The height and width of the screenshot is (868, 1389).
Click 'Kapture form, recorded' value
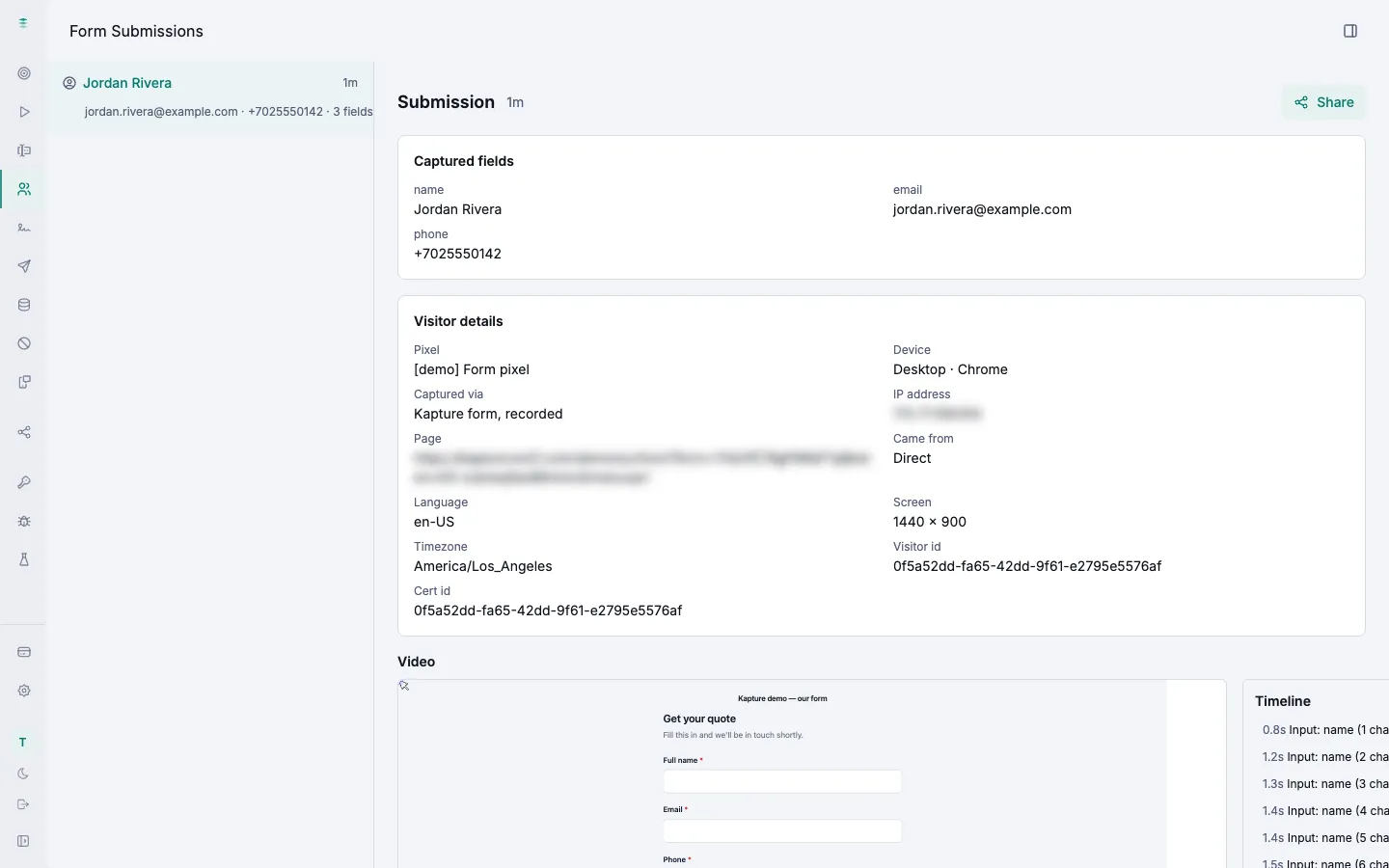pos(488,414)
